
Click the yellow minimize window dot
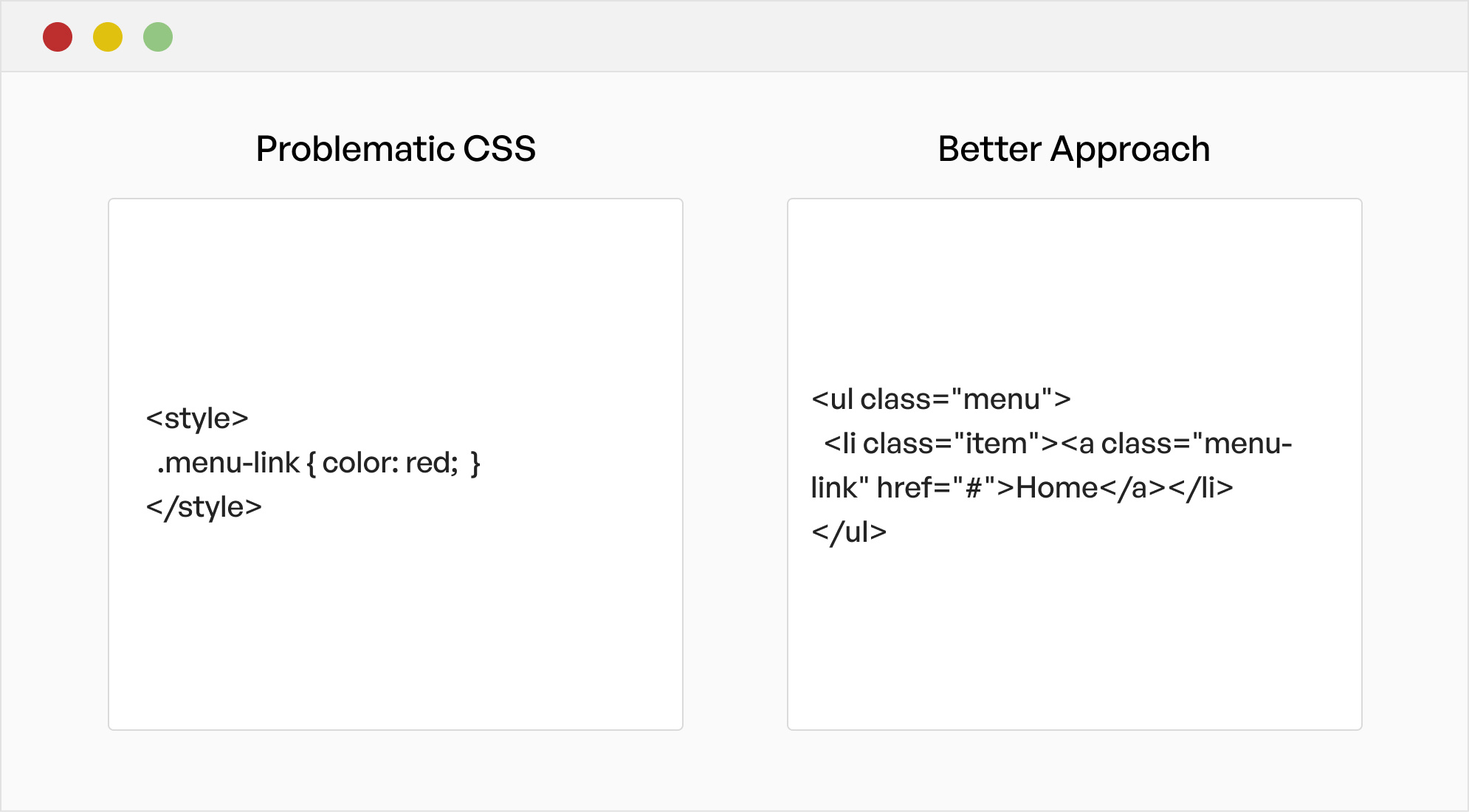(108, 37)
